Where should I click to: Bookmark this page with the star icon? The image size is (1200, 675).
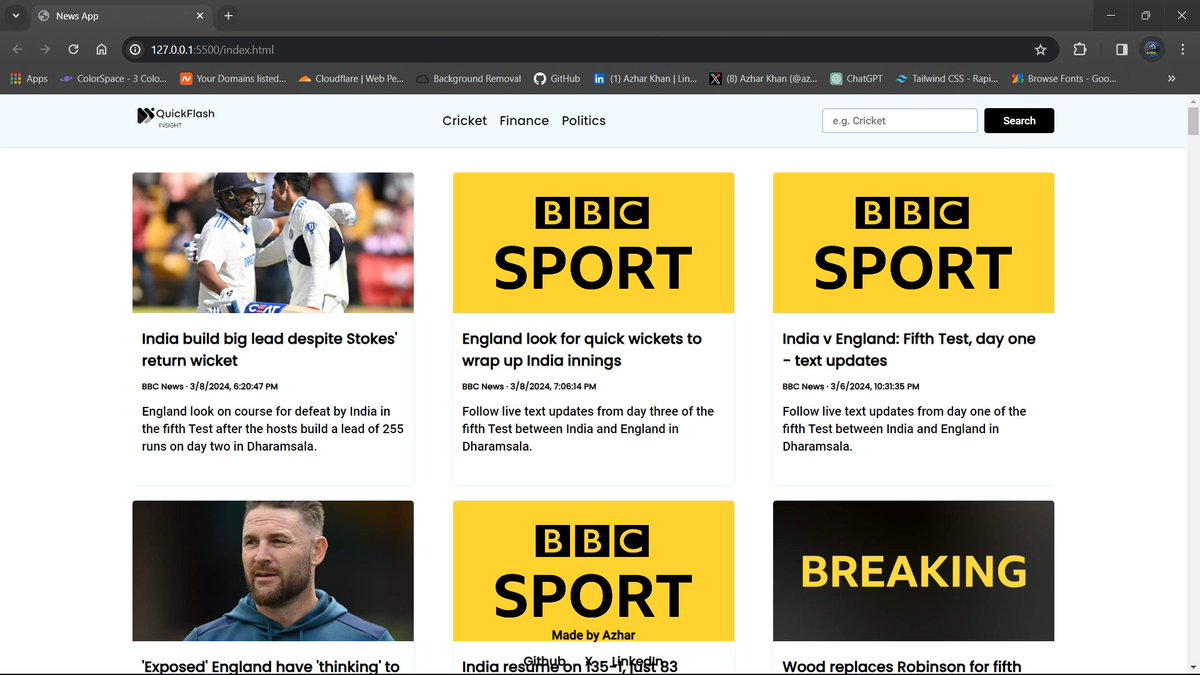(1040, 49)
